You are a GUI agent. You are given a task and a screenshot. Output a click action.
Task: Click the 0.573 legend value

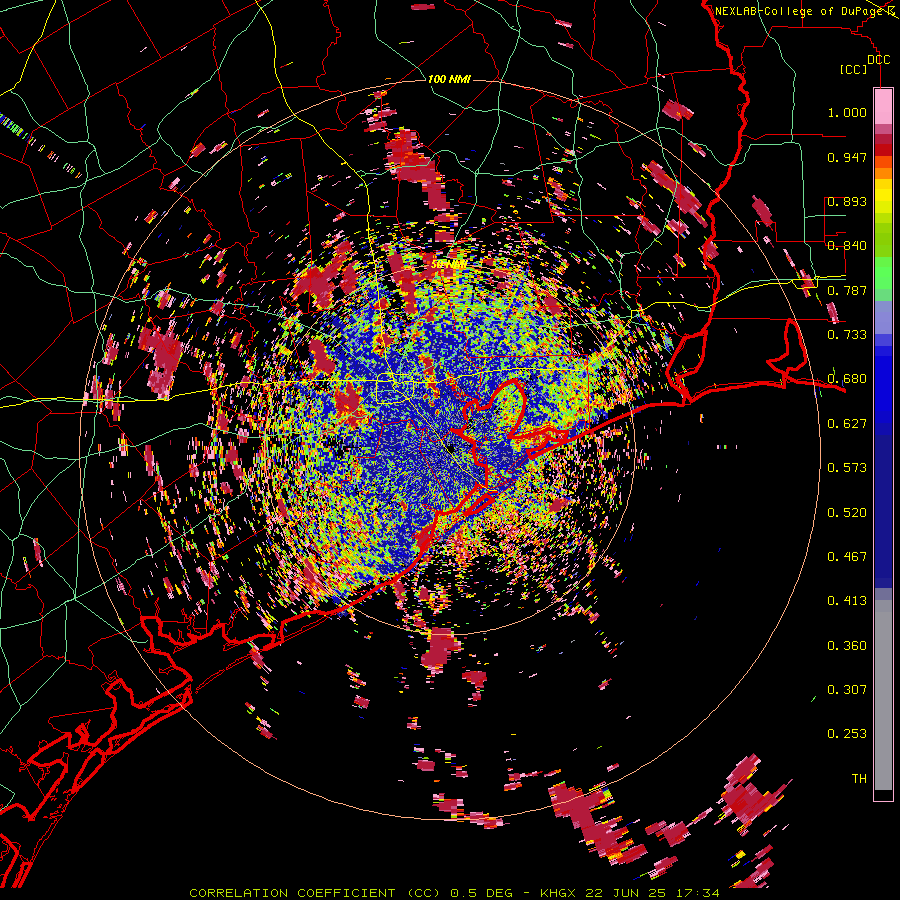click(847, 468)
